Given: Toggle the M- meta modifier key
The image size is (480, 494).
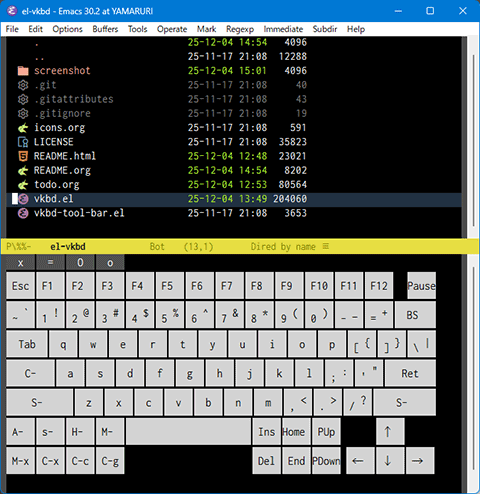Looking at the screenshot, I should [110, 432].
